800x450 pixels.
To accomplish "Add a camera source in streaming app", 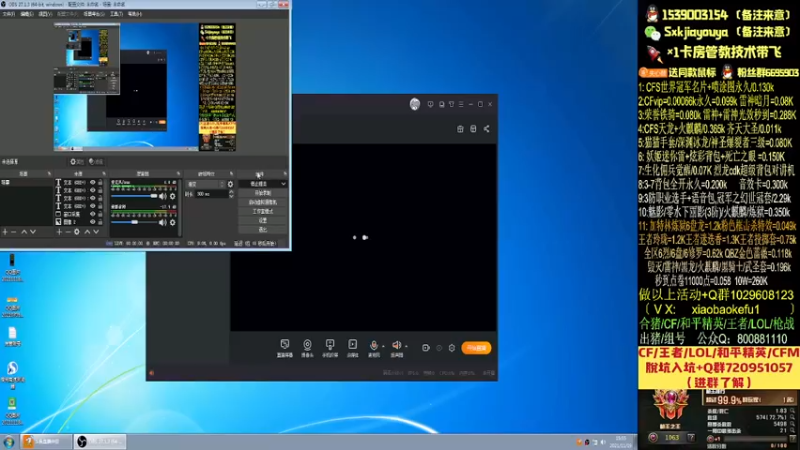I will (x=307, y=347).
